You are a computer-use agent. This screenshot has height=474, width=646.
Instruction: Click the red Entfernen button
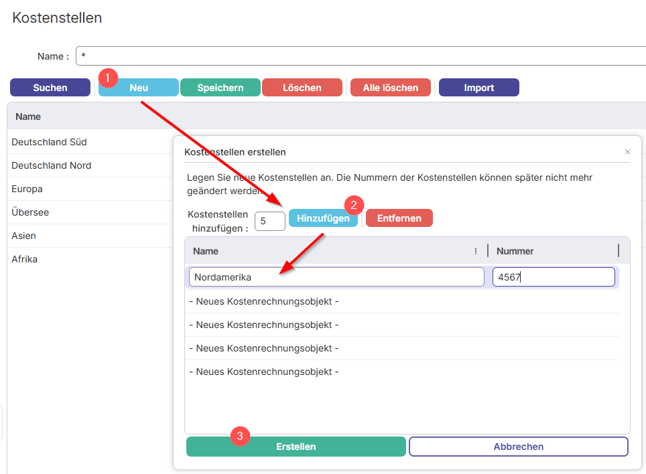click(x=399, y=218)
